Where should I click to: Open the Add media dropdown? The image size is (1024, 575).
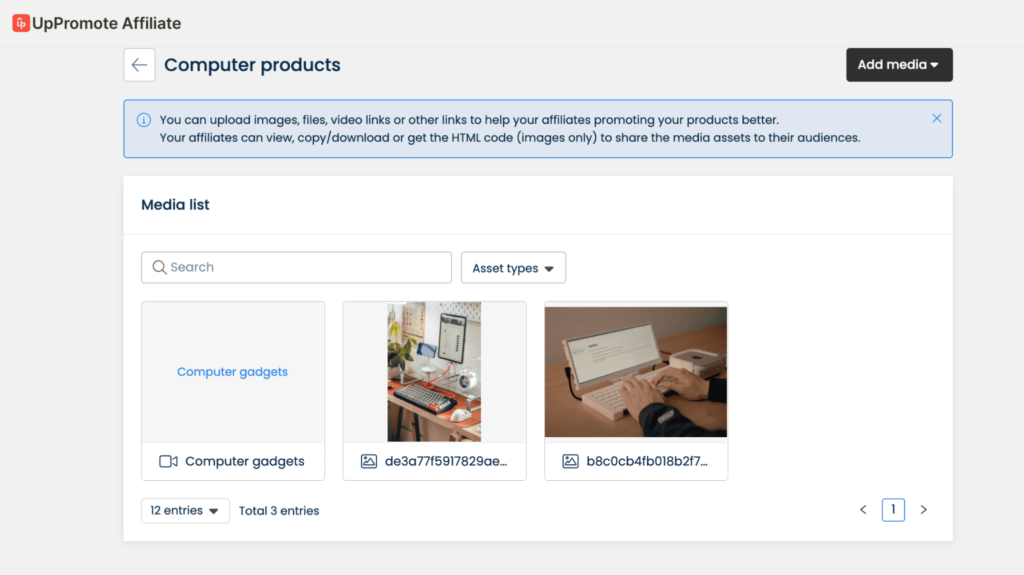(x=899, y=65)
